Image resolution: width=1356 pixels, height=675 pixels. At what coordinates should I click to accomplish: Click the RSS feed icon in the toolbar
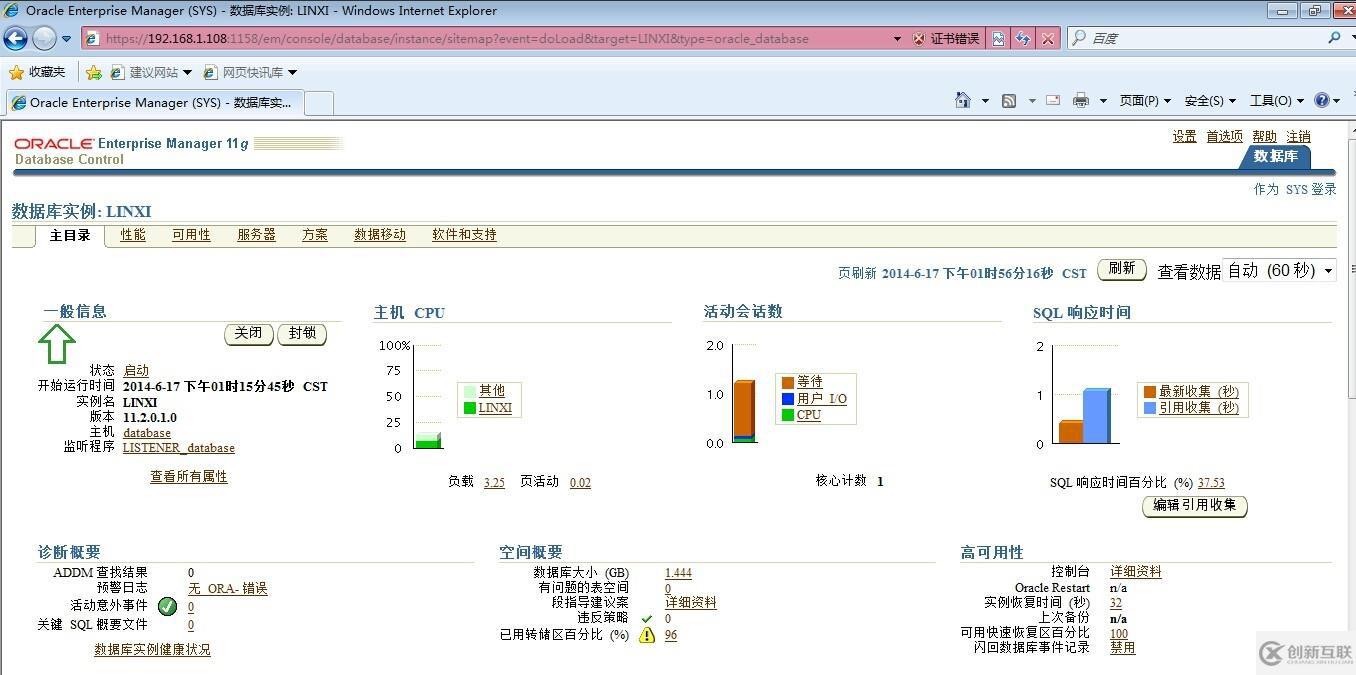tap(1009, 100)
